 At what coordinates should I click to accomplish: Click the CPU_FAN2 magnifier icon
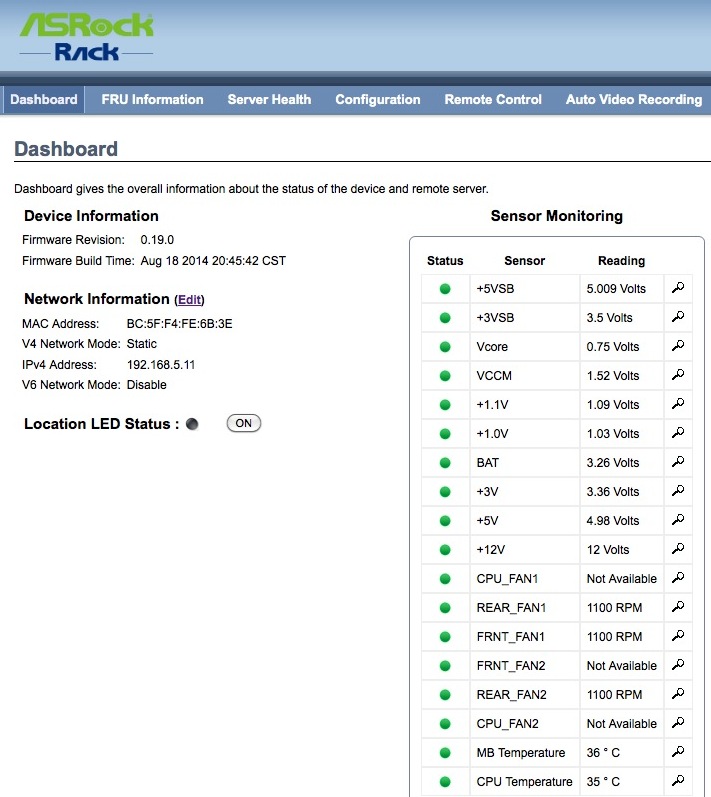[x=678, y=722]
